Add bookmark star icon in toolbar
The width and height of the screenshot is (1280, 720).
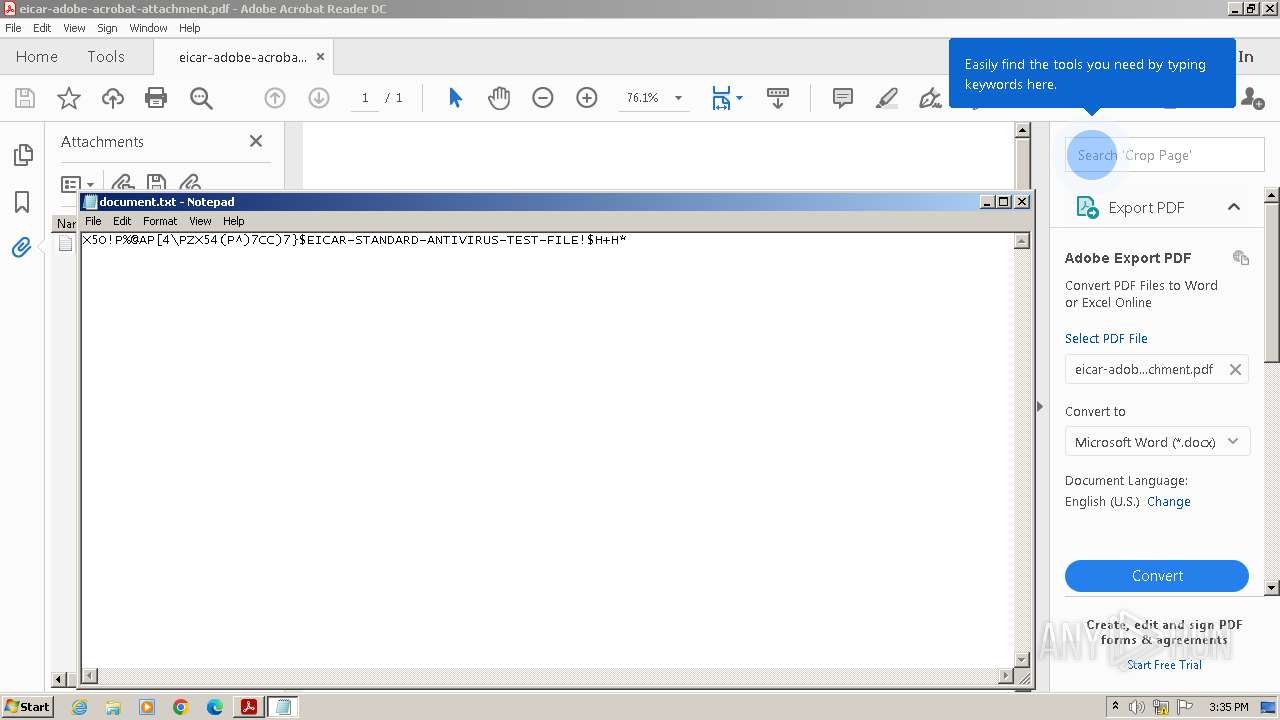(x=69, y=98)
